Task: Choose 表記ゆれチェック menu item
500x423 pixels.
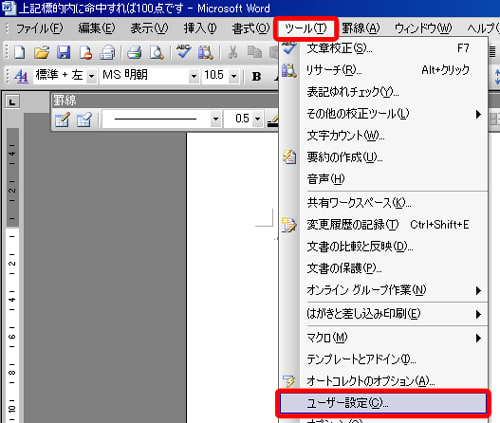Action: click(x=383, y=92)
